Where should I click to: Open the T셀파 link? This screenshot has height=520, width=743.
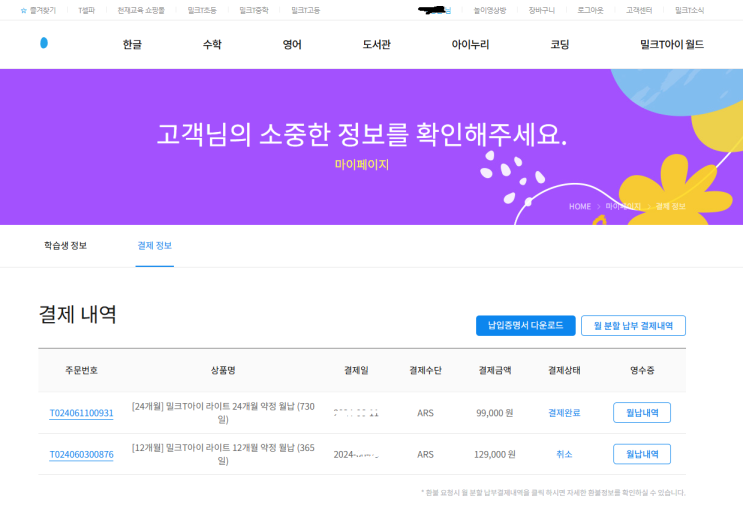[x=87, y=10]
